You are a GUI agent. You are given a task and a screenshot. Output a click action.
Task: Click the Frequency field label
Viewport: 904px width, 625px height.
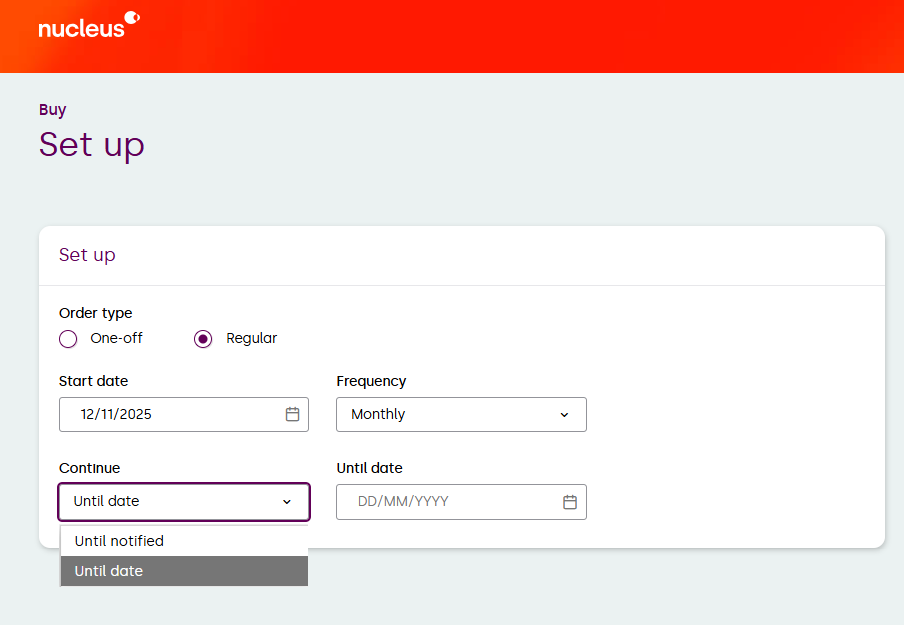coord(371,381)
